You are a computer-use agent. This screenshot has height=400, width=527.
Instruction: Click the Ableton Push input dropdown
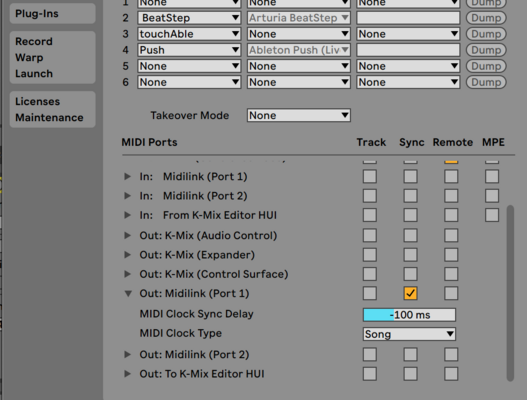[299, 50]
